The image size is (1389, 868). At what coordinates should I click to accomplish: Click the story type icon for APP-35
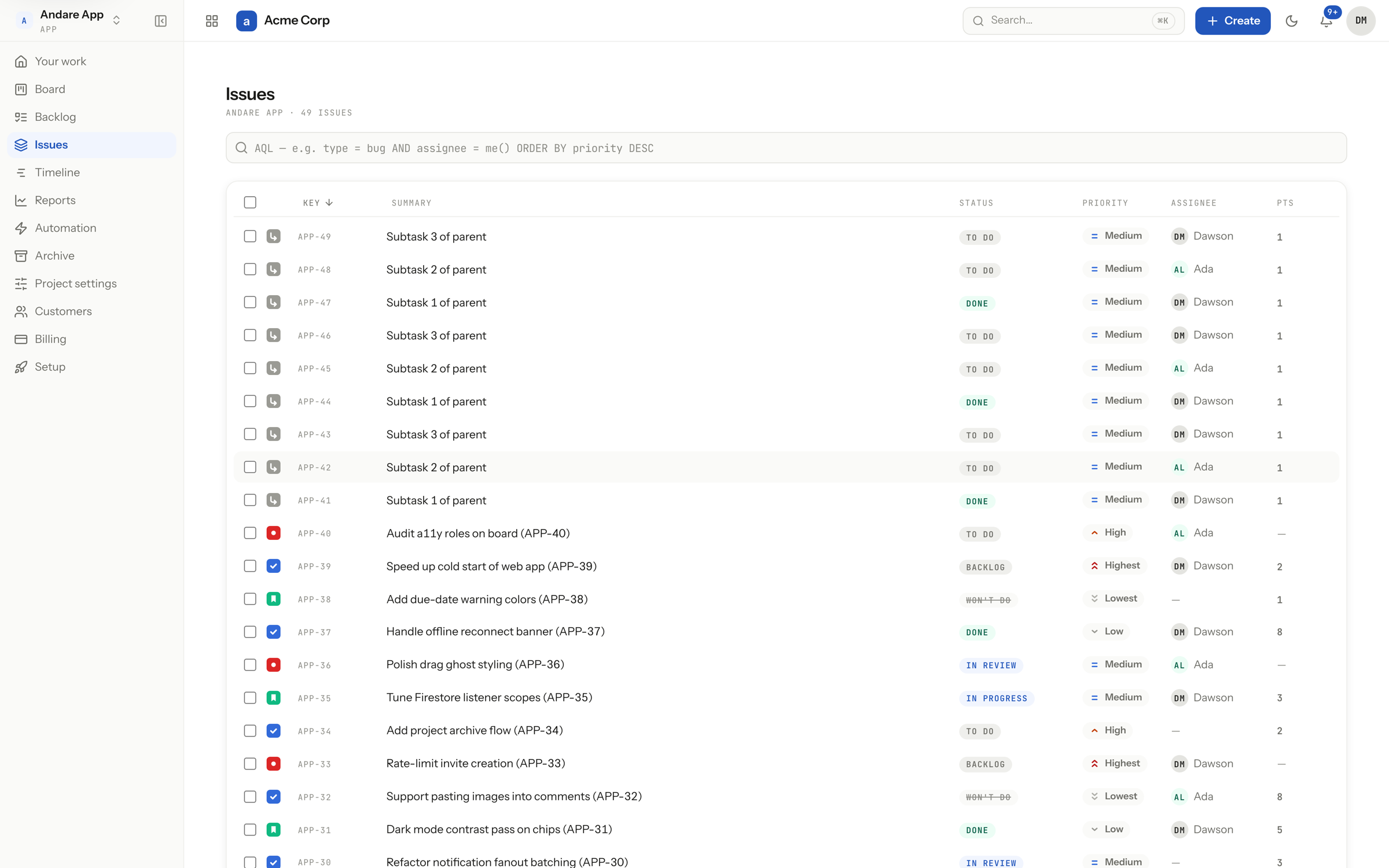tap(273, 698)
